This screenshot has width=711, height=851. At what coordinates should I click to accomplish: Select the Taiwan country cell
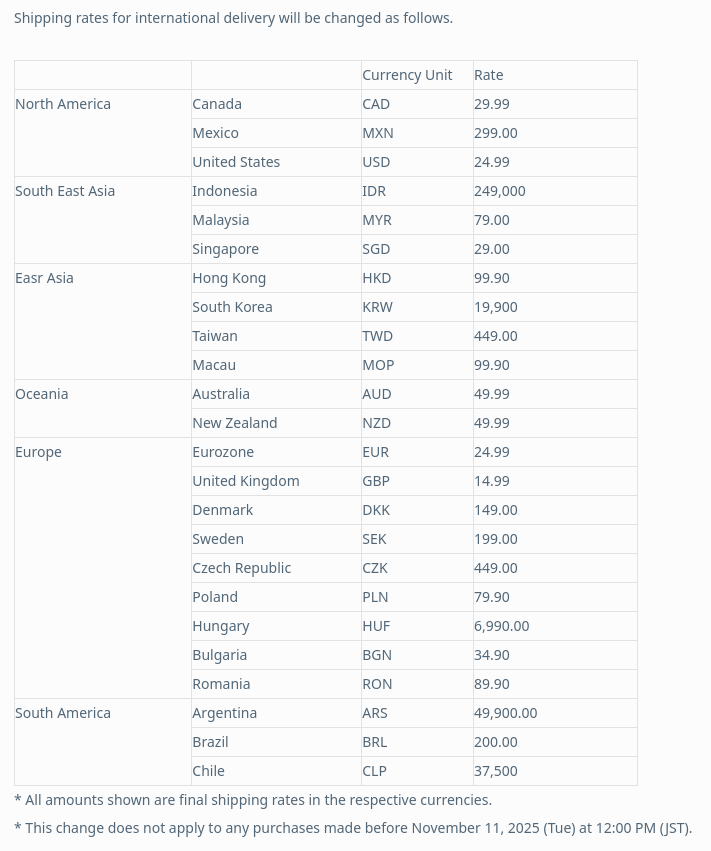pos(215,336)
